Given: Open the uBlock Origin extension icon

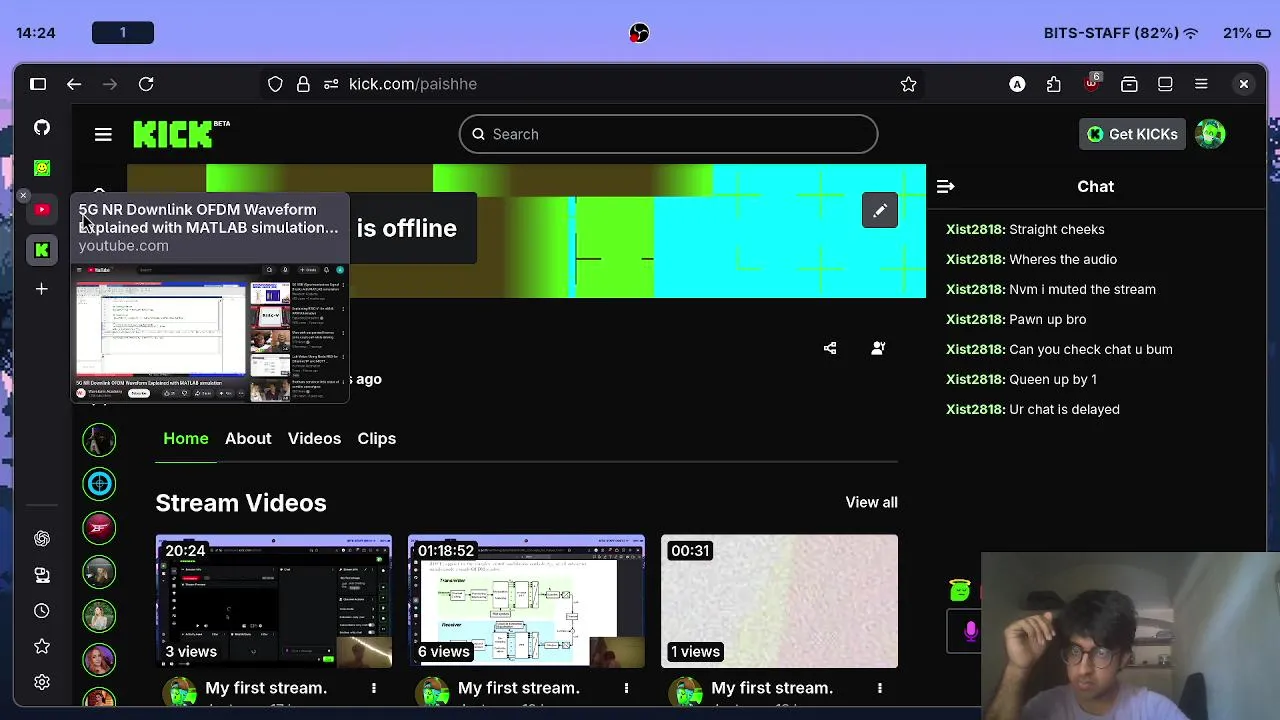Looking at the screenshot, I should click(x=1091, y=83).
